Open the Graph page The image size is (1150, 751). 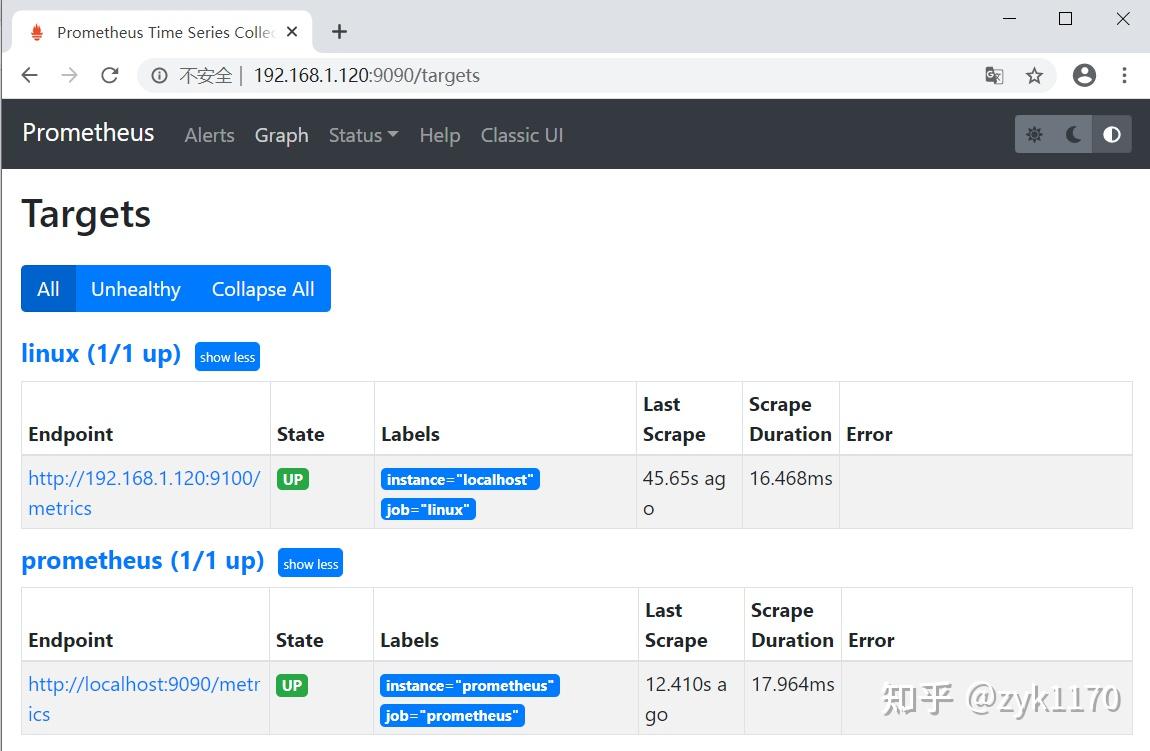(x=281, y=135)
